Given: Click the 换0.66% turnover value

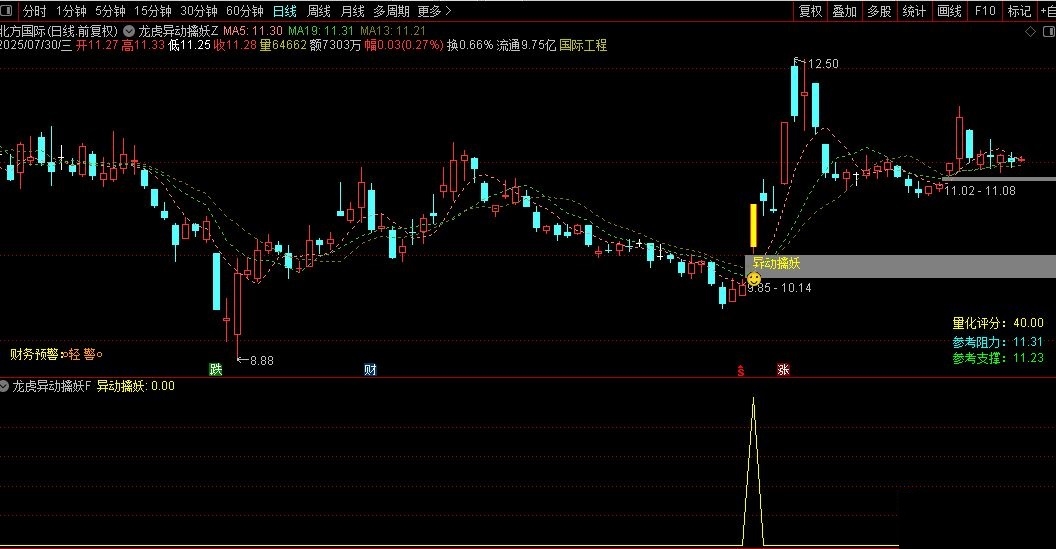Looking at the screenshot, I should (470, 45).
